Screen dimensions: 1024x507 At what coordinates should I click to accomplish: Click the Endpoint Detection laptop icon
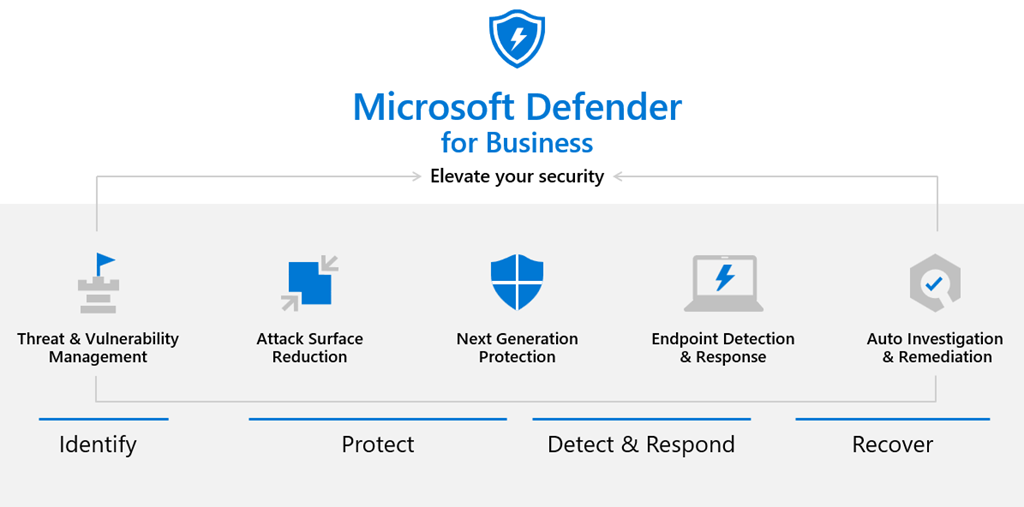(724, 283)
